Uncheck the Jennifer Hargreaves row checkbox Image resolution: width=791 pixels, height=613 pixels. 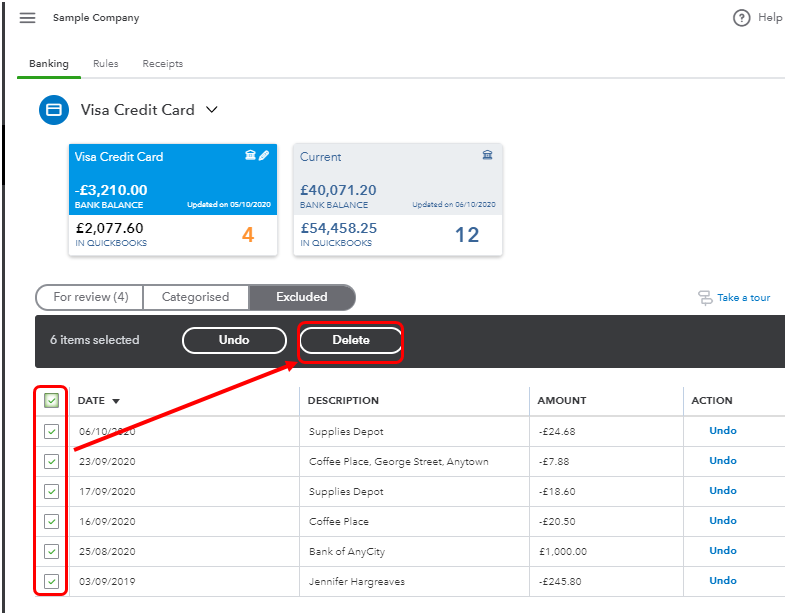click(51, 581)
